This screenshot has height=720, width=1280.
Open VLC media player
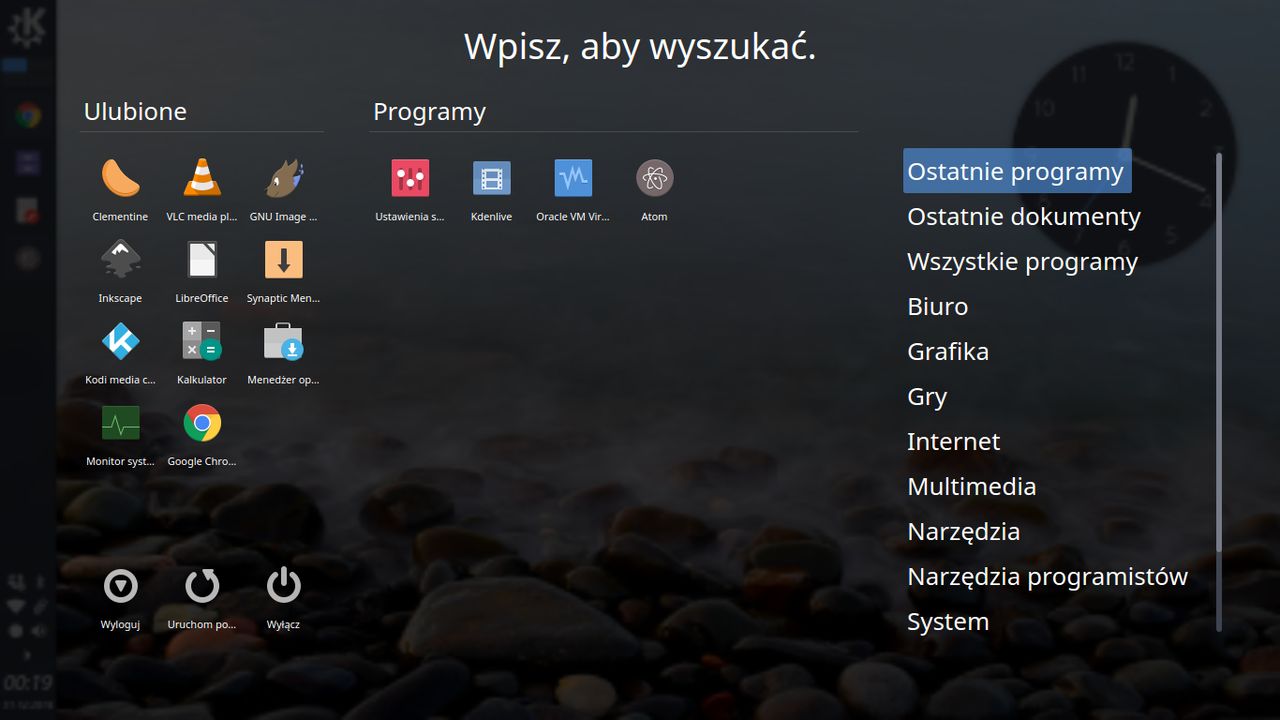tap(202, 178)
